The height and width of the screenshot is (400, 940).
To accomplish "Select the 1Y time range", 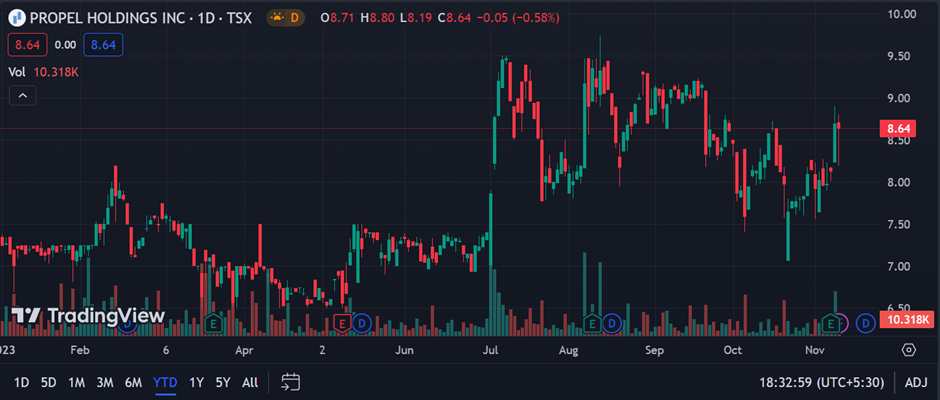I will [196, 382].
